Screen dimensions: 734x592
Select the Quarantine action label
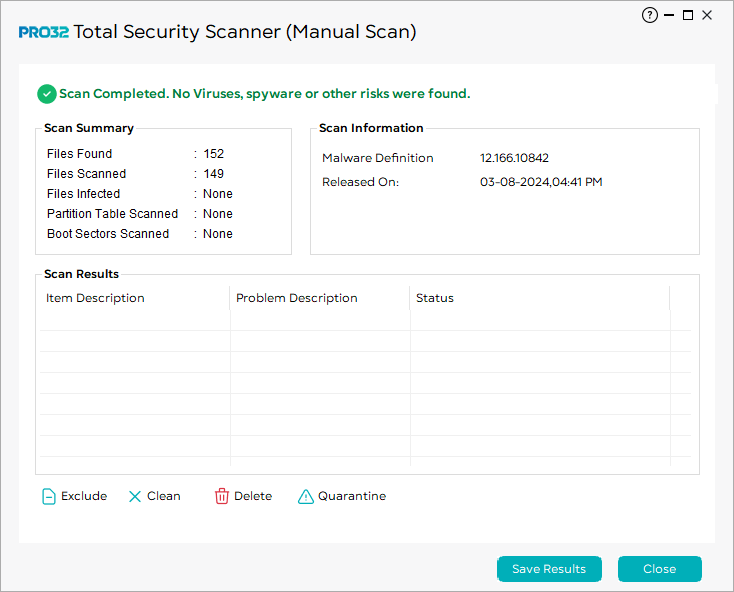pos(352,496)
